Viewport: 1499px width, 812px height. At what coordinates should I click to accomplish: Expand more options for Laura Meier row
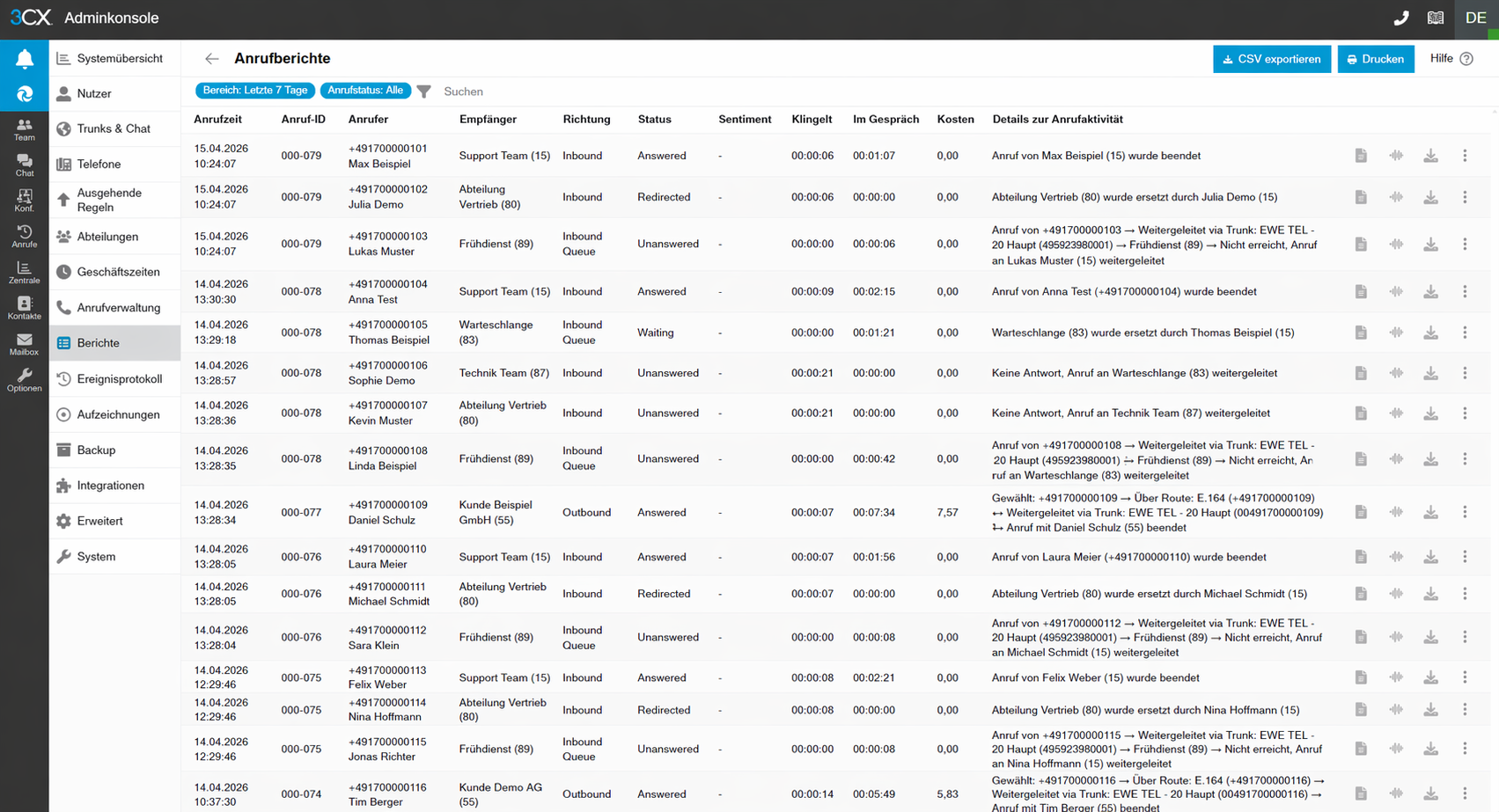[1465, 557]
